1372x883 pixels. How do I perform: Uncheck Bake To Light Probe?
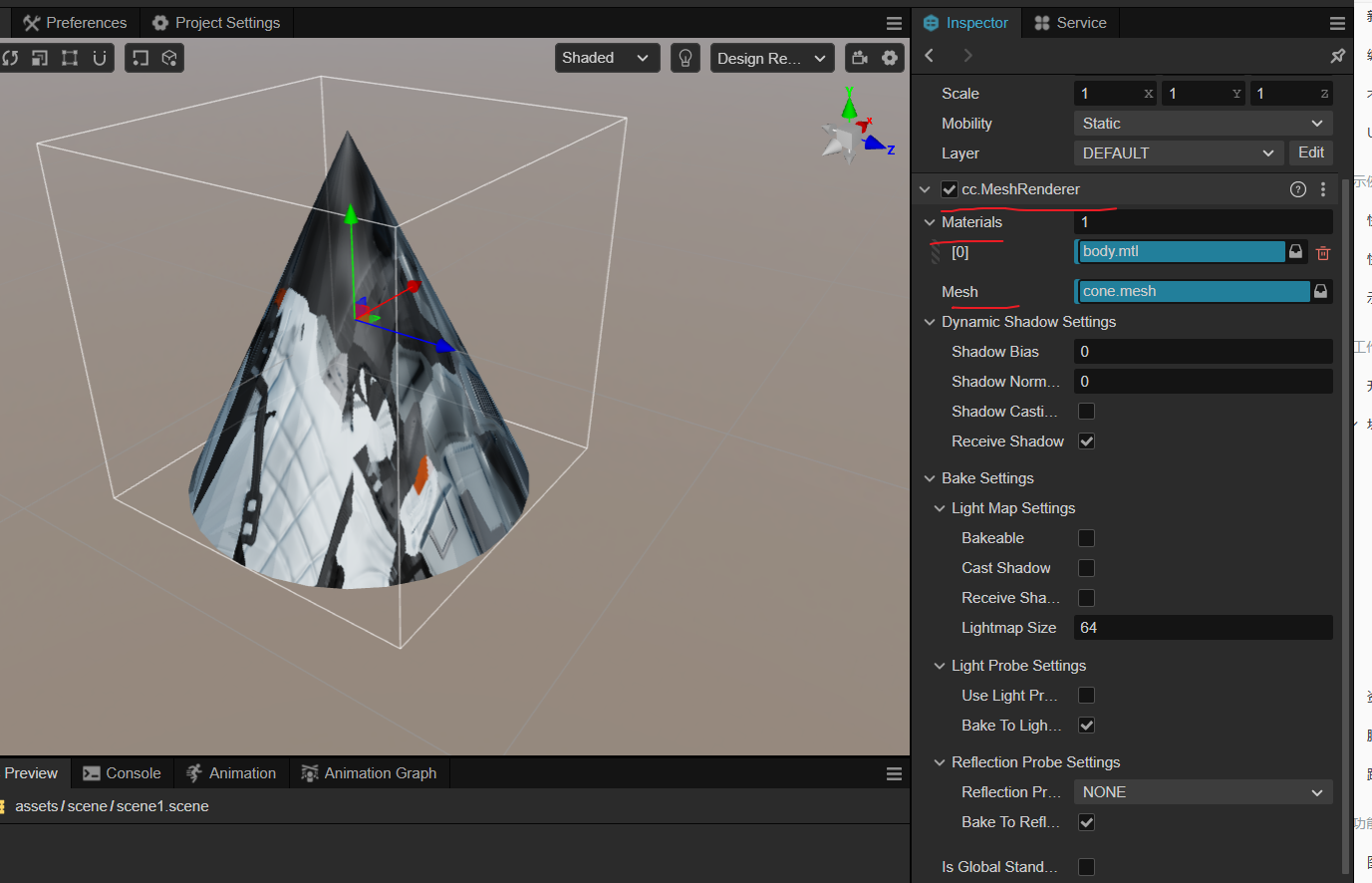tap(1087, 726)
